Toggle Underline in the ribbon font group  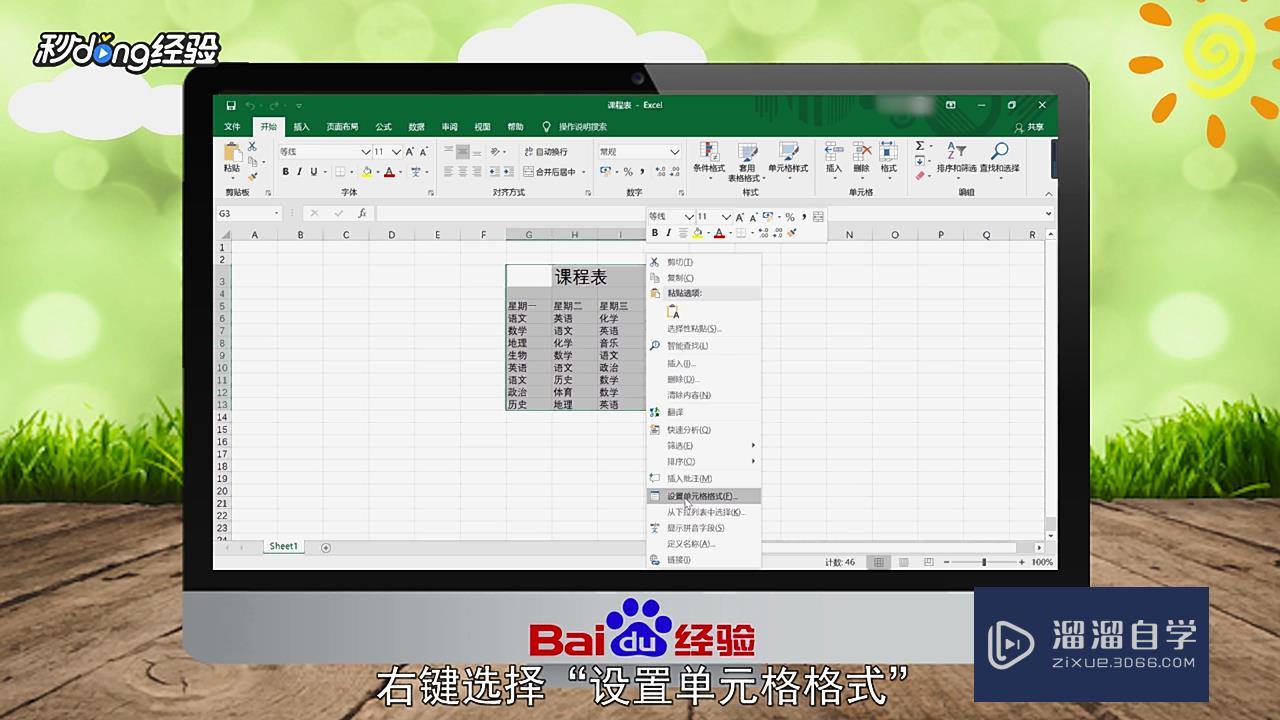pos(312,172)
